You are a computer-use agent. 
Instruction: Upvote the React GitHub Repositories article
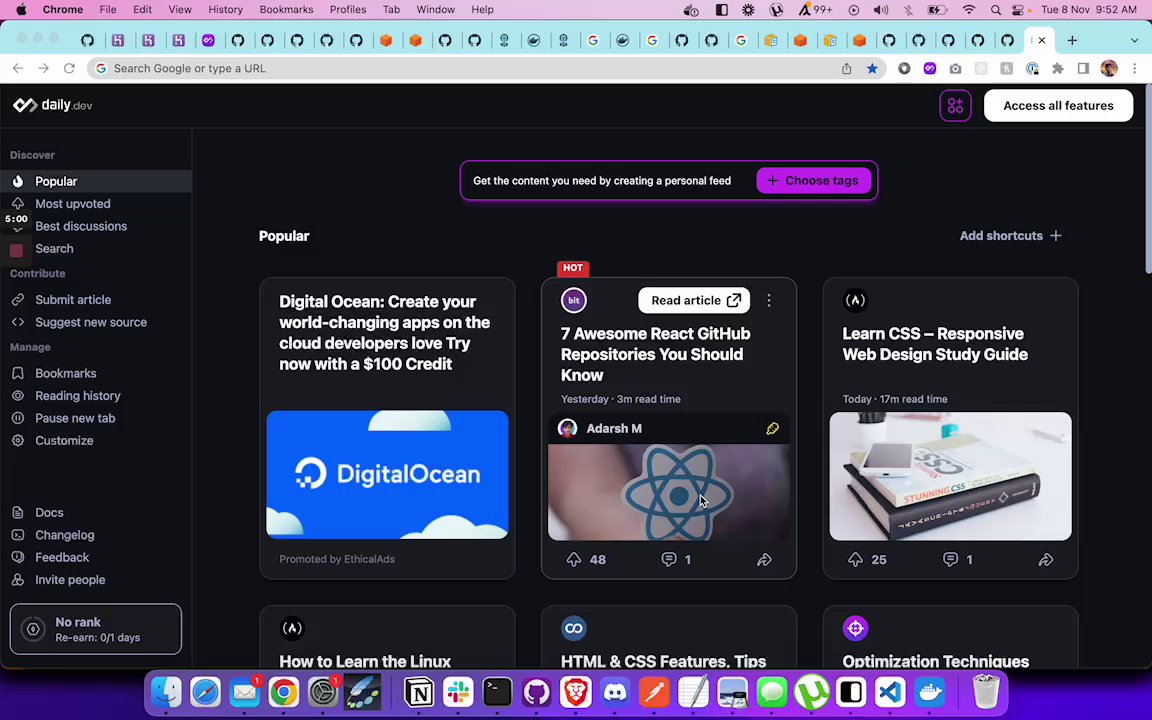[574, 560]
